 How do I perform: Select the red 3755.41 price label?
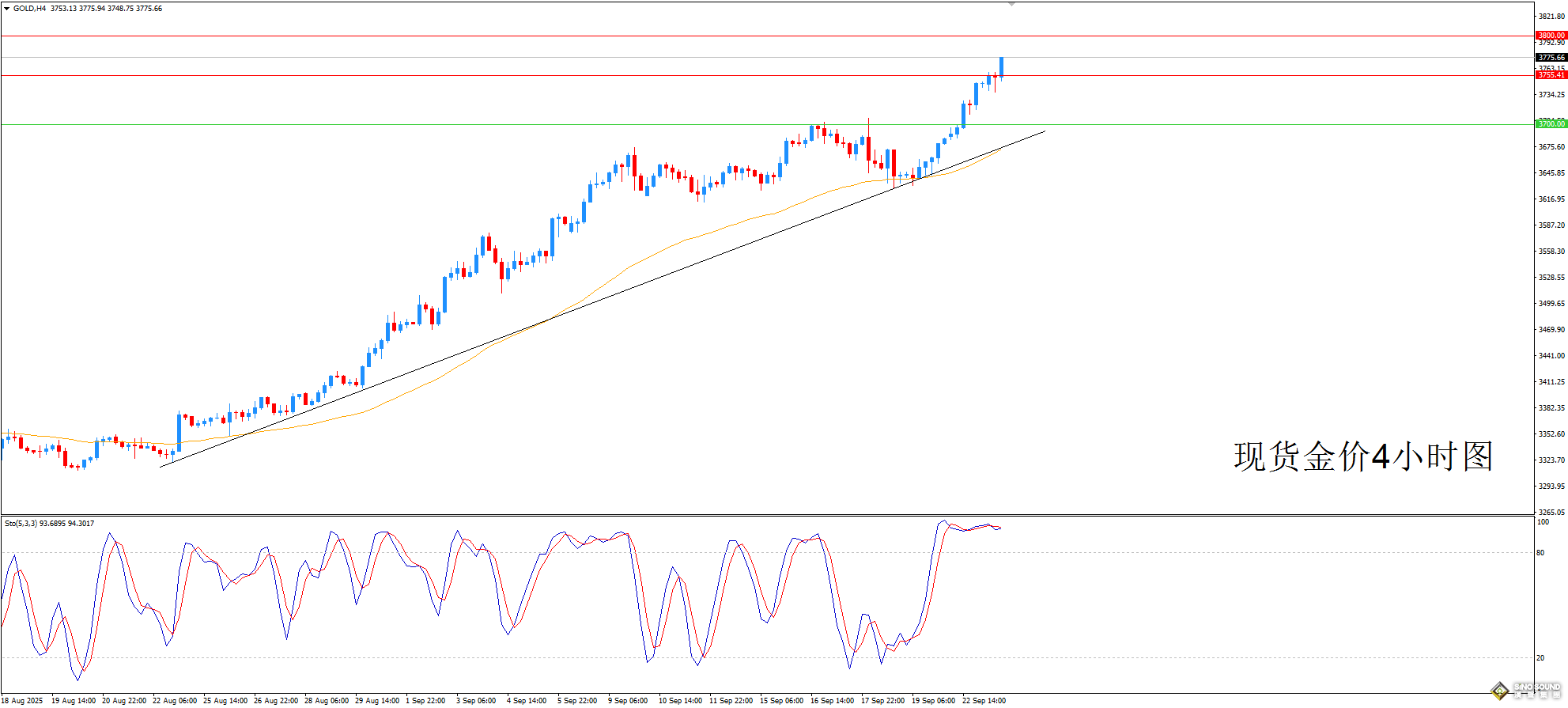[x=1551, y=75]
